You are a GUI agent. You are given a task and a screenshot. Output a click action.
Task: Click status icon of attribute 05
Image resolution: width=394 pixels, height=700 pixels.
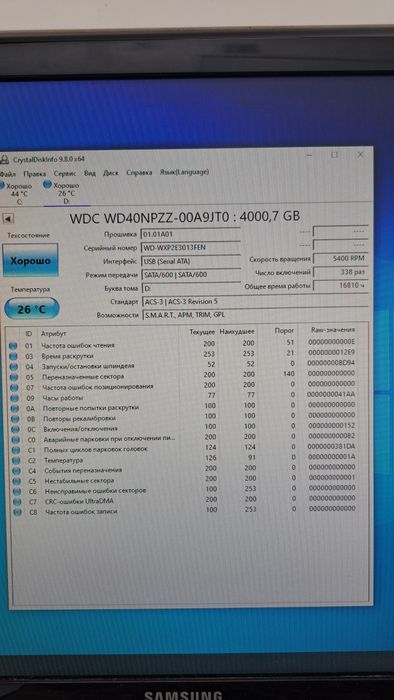click(13, 377)
